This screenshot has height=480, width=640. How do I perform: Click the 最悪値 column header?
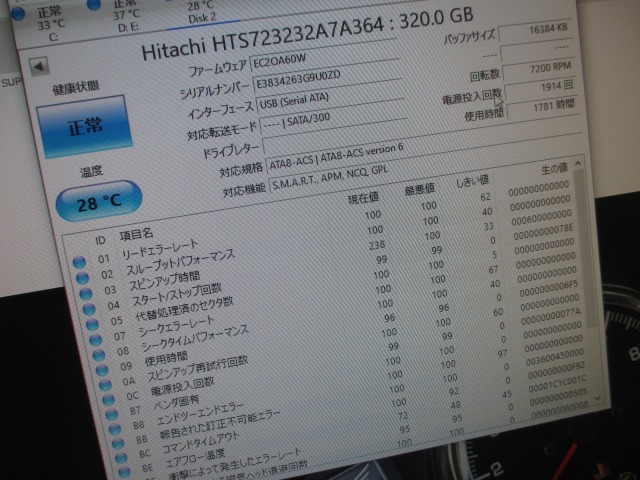[420, 189]
